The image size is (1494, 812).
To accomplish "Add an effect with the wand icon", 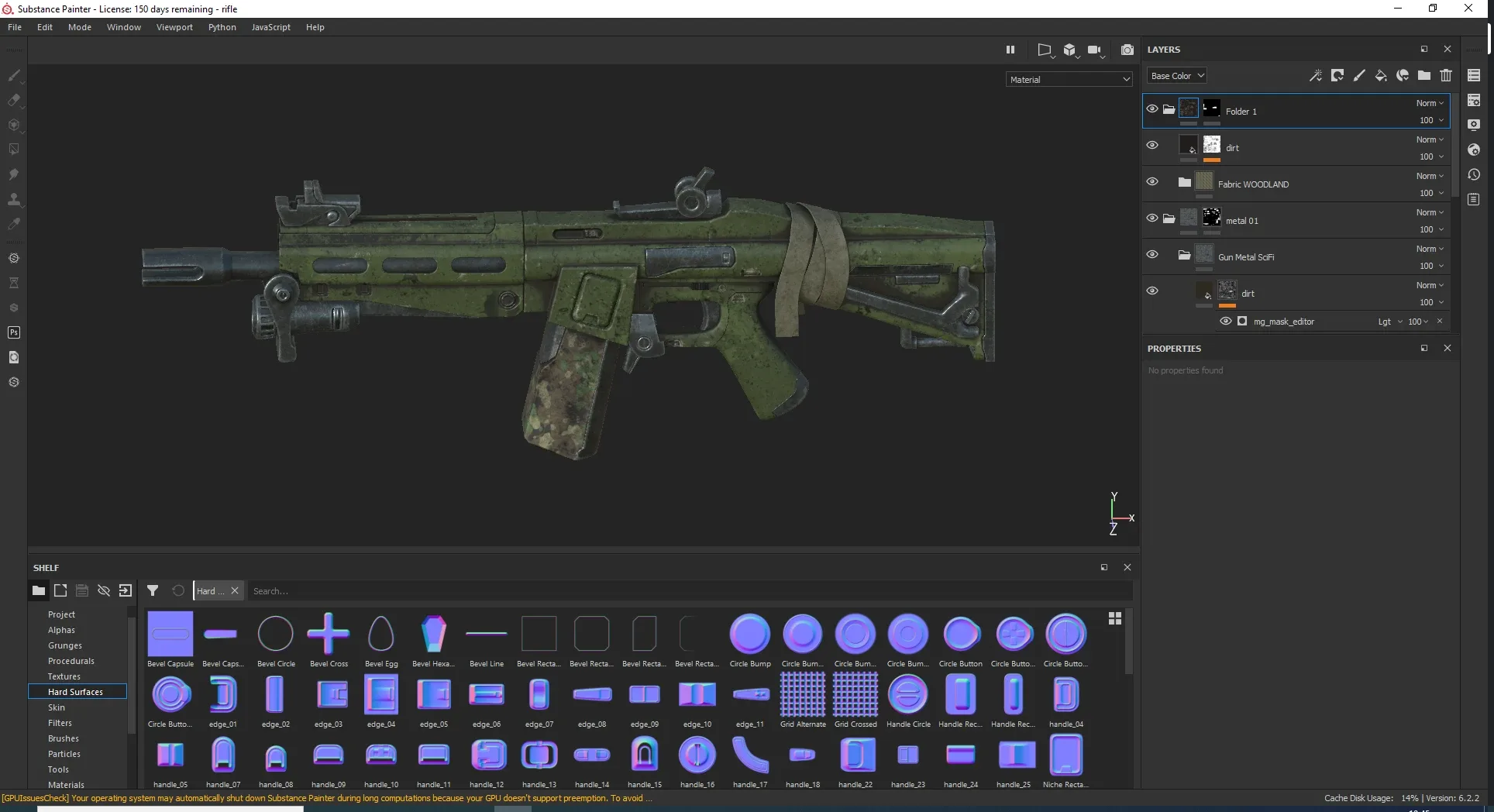I will click(1316, 75).
